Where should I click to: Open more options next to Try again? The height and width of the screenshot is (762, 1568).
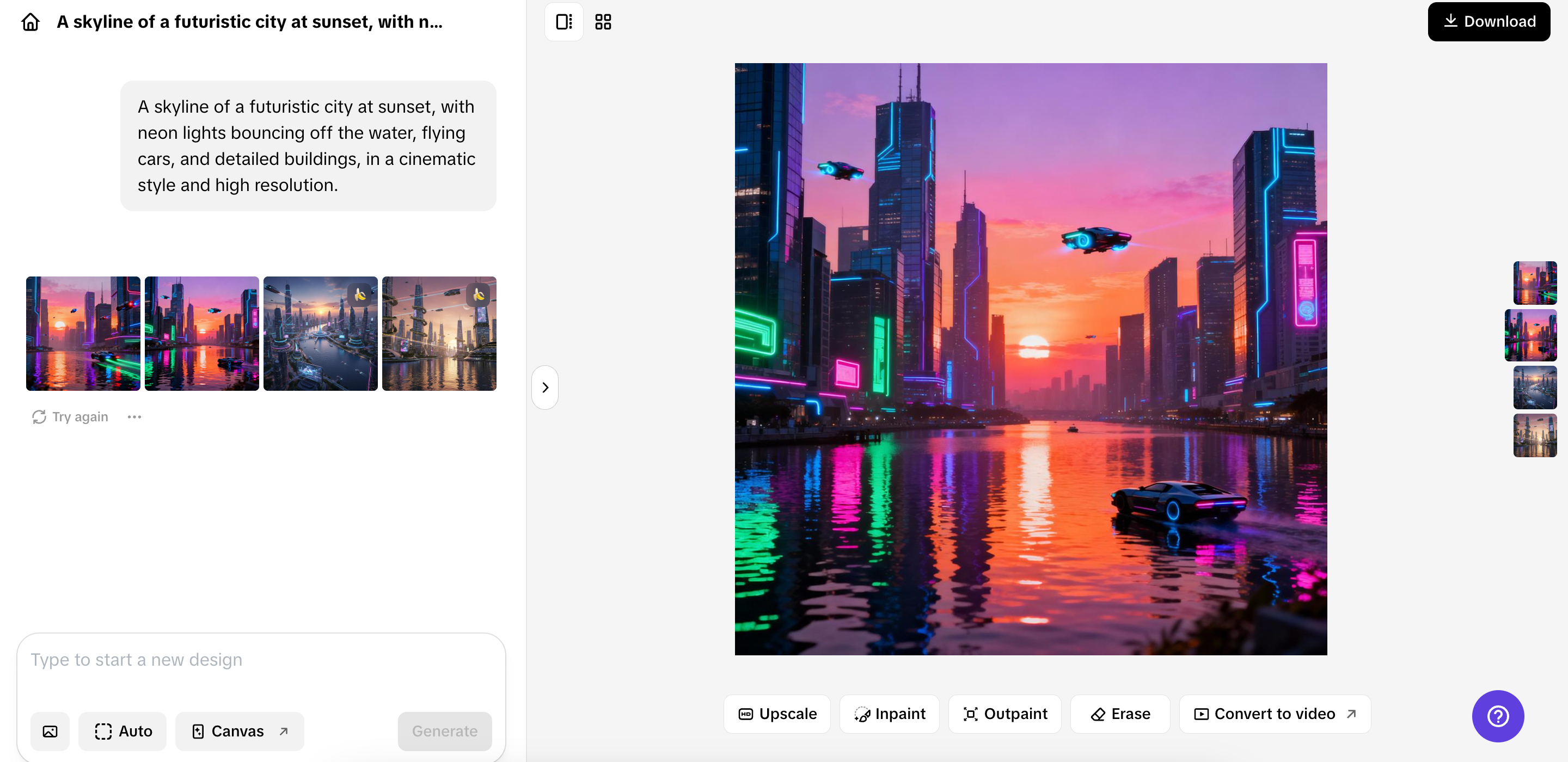[x=134, y=416]
